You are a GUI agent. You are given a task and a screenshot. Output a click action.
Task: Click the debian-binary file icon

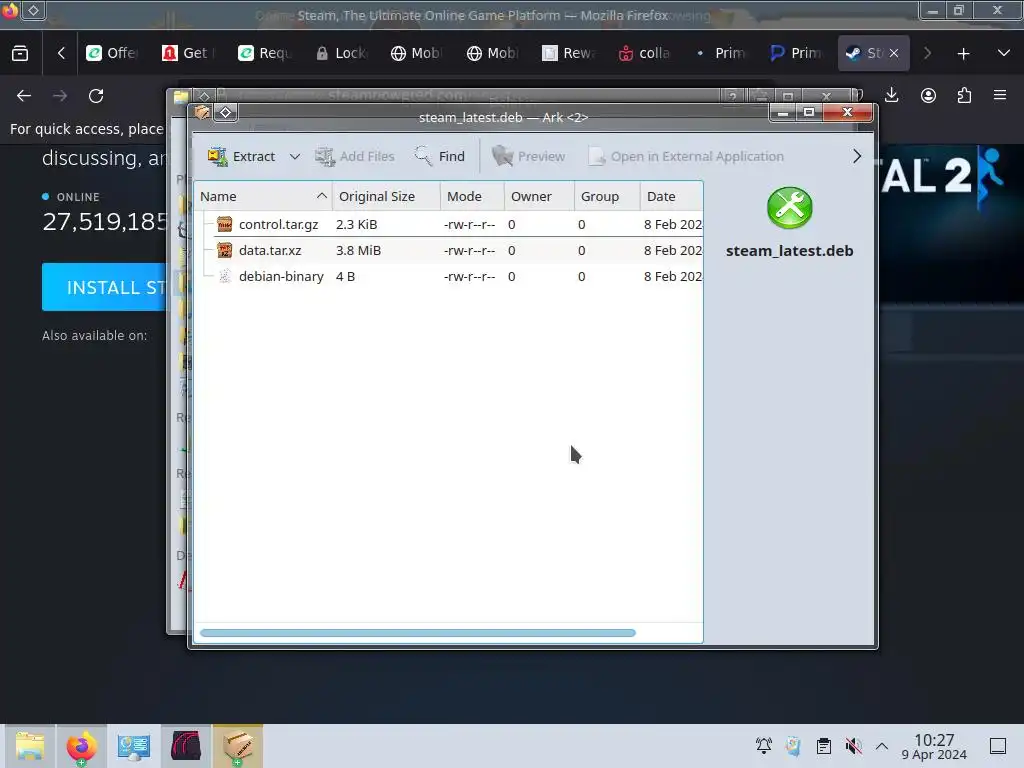coord(225,277)
